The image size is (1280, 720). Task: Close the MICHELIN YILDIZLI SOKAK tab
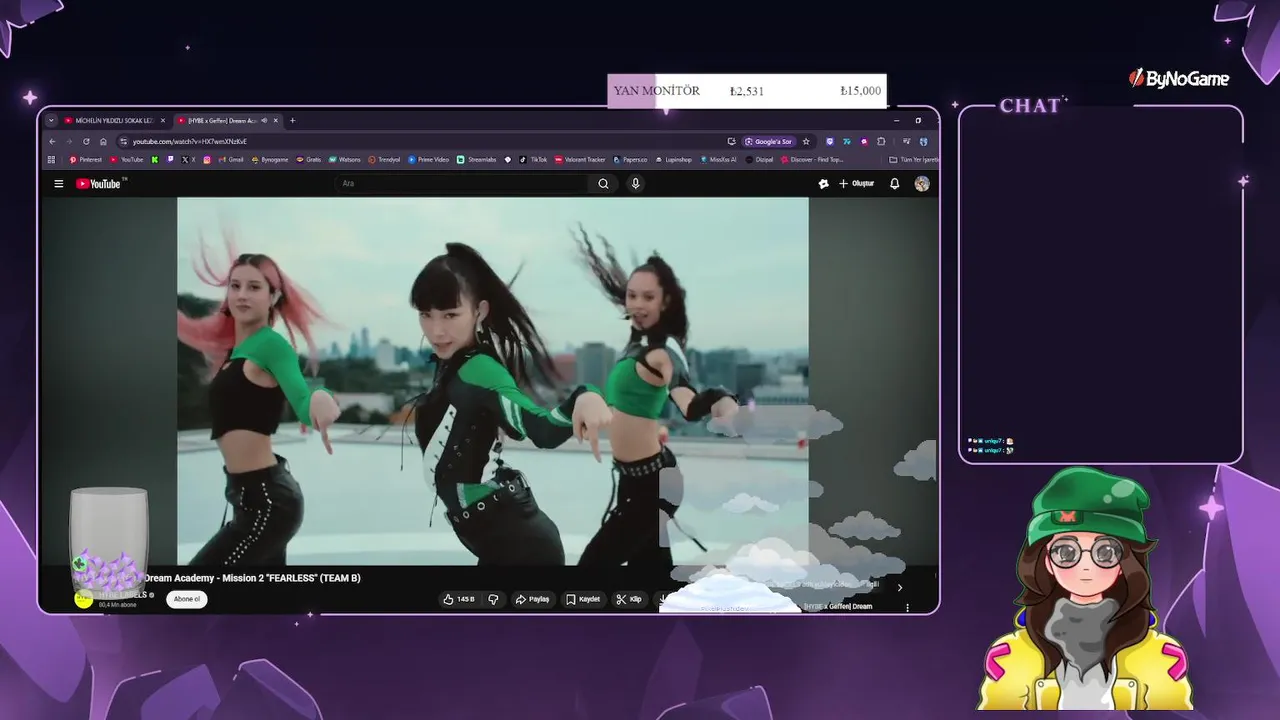pyautogui.click(x=163, y=121)
